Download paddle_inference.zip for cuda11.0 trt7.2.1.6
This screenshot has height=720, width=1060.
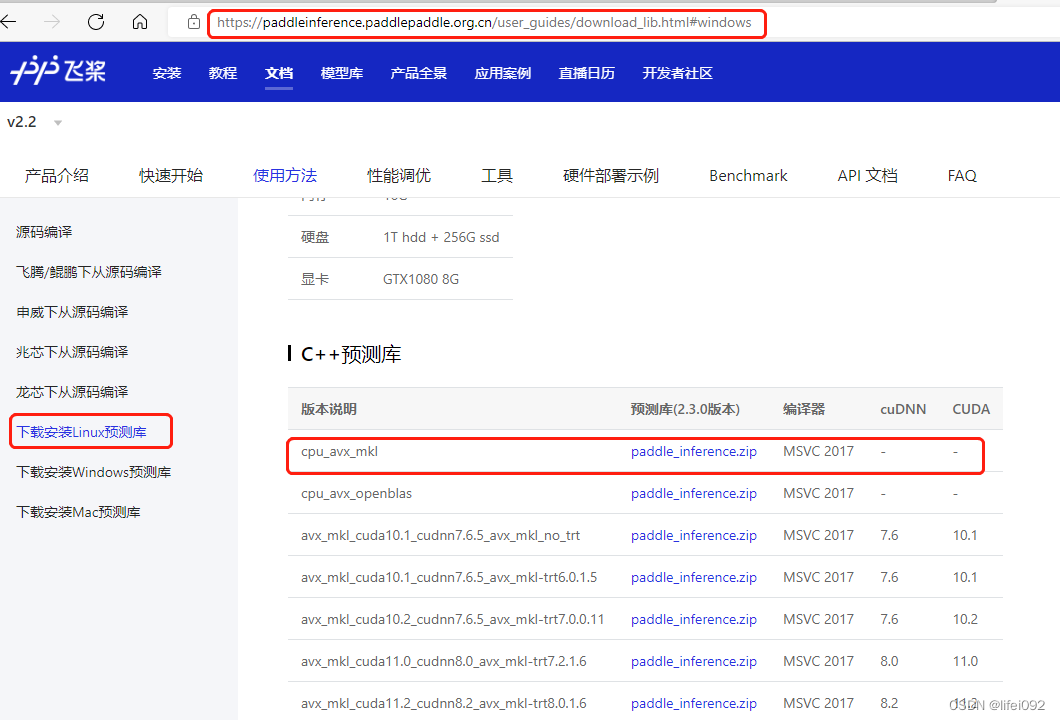694,661
